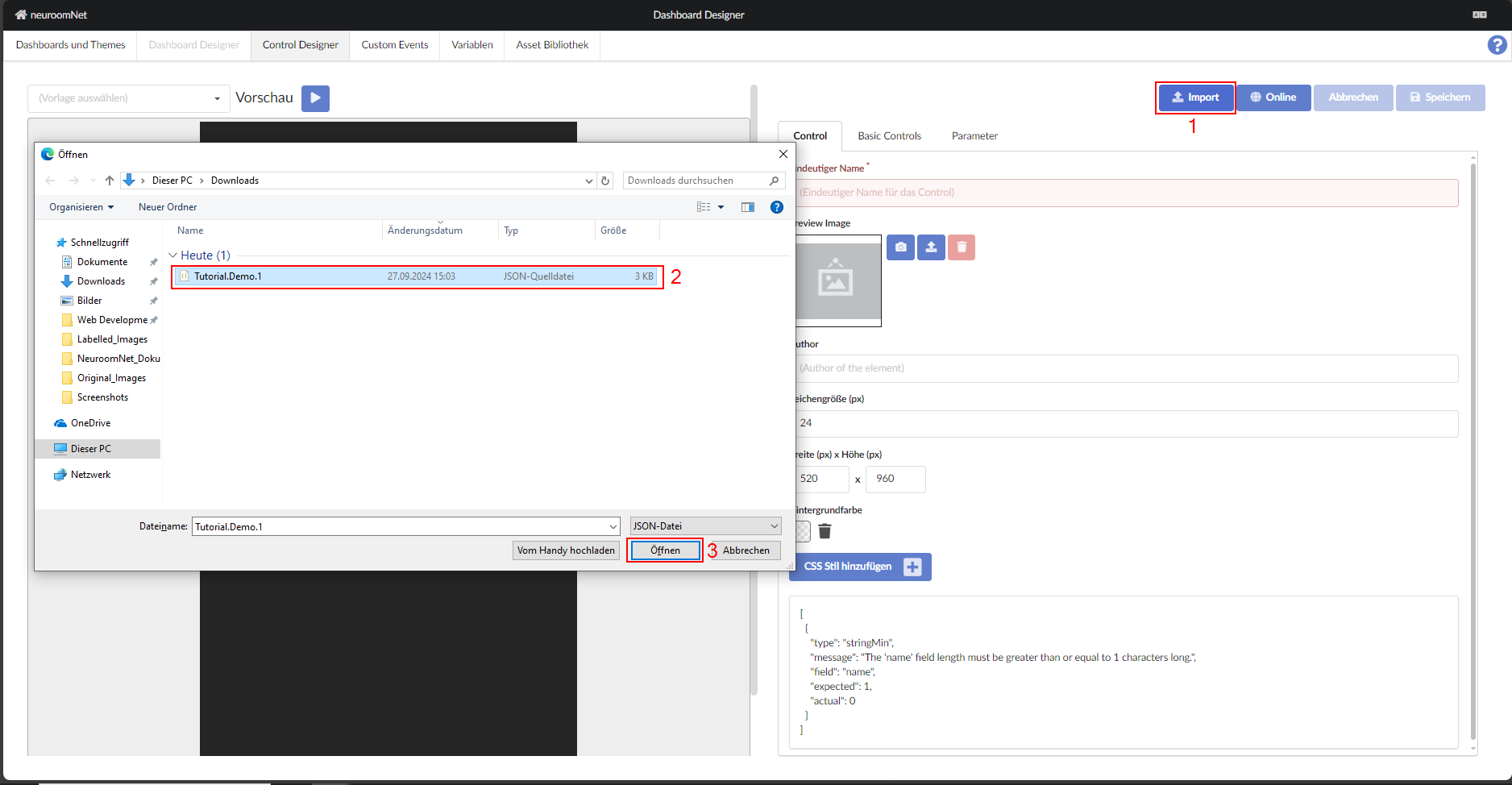Collapse the Heute group in file list
This screenshot has height=785, width=1512.
[x=172, y=255]
